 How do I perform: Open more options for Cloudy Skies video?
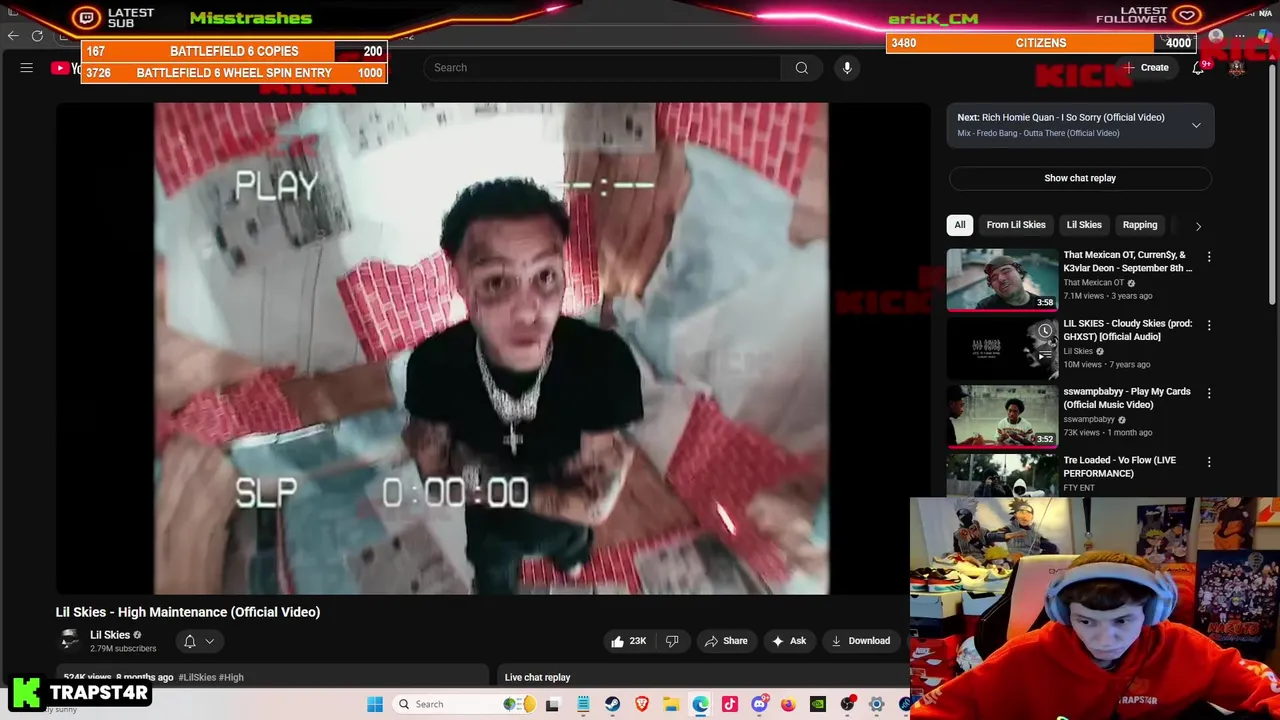(1209, 325)
